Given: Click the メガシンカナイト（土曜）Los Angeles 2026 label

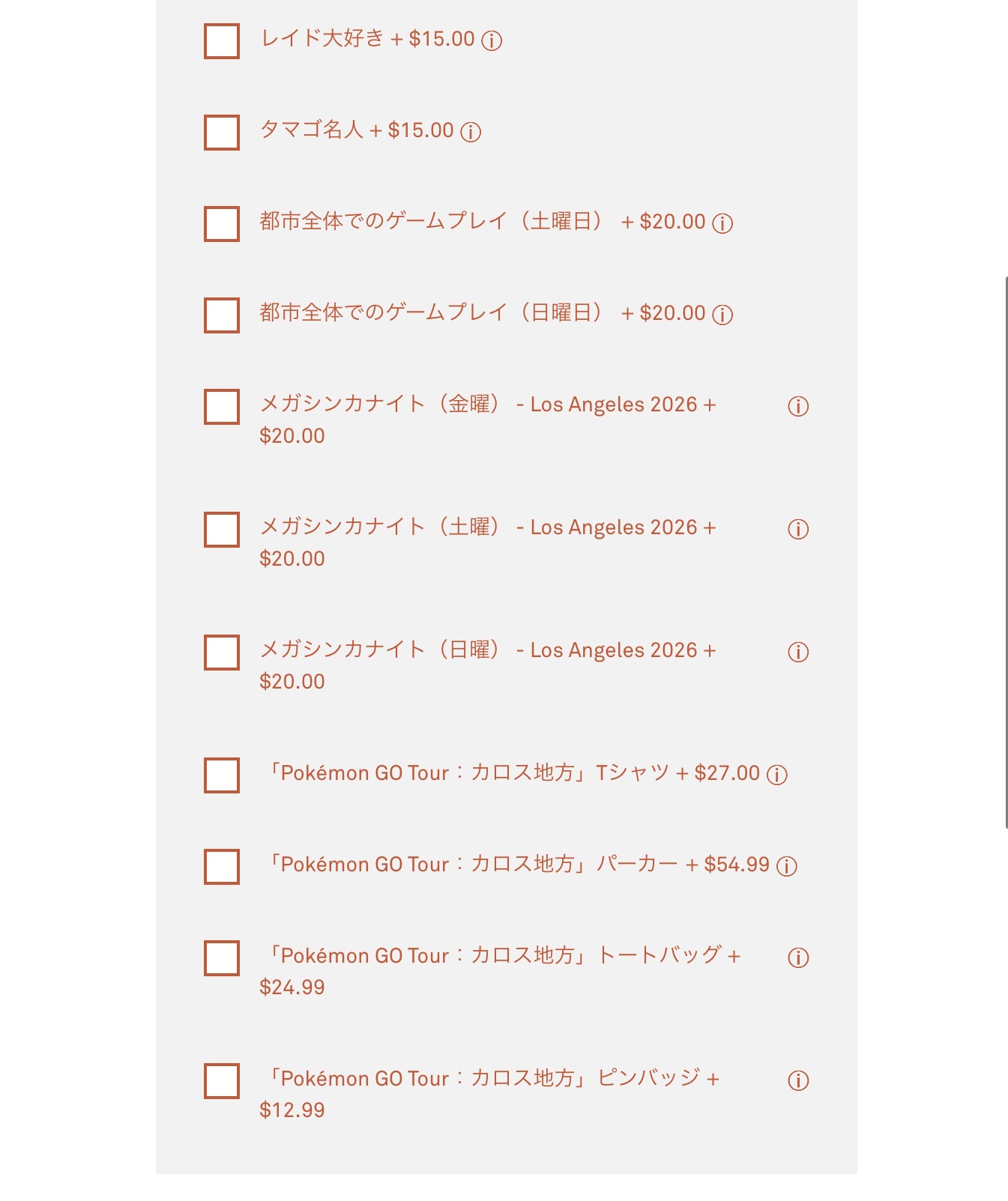Looking at the screenshot, I should click(x=487, y=528).
